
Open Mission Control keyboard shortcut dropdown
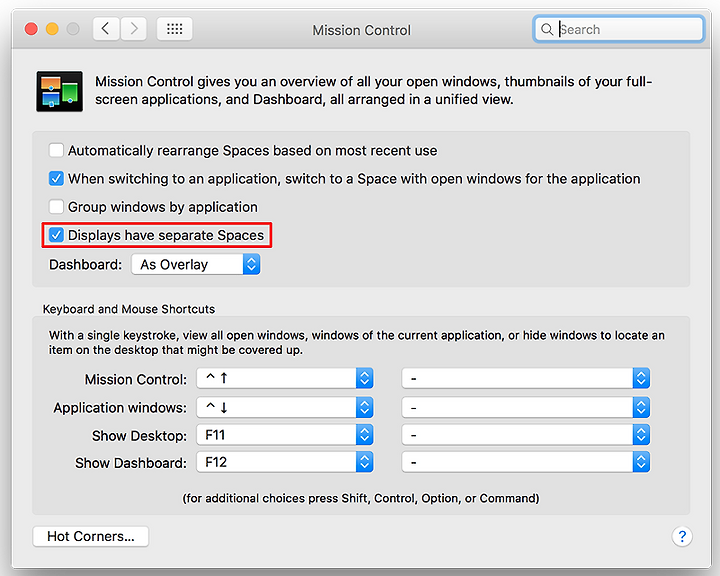[285, 378]
